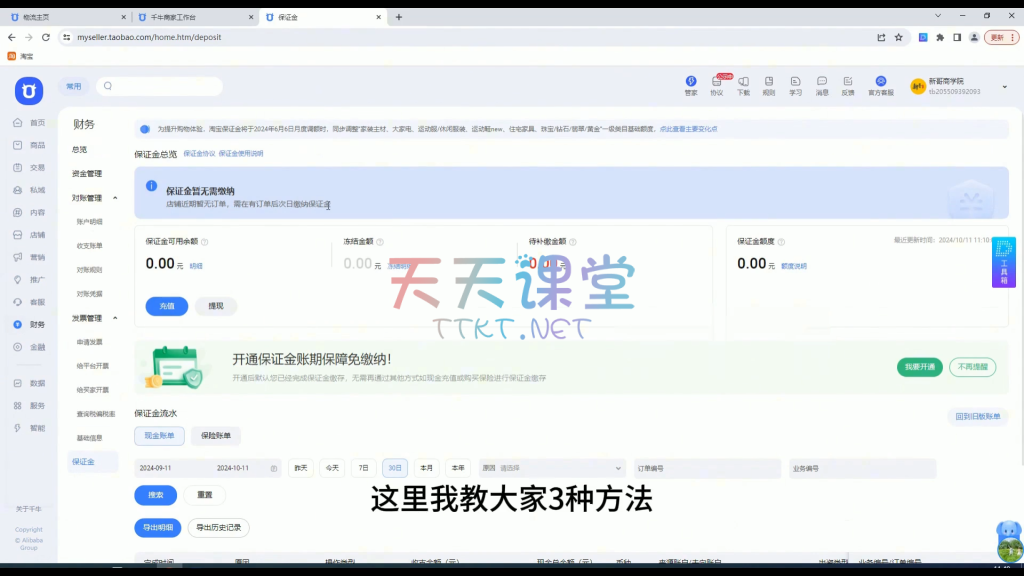
Task: Open the 官方客服 support icon
Action: pos(880,85)
